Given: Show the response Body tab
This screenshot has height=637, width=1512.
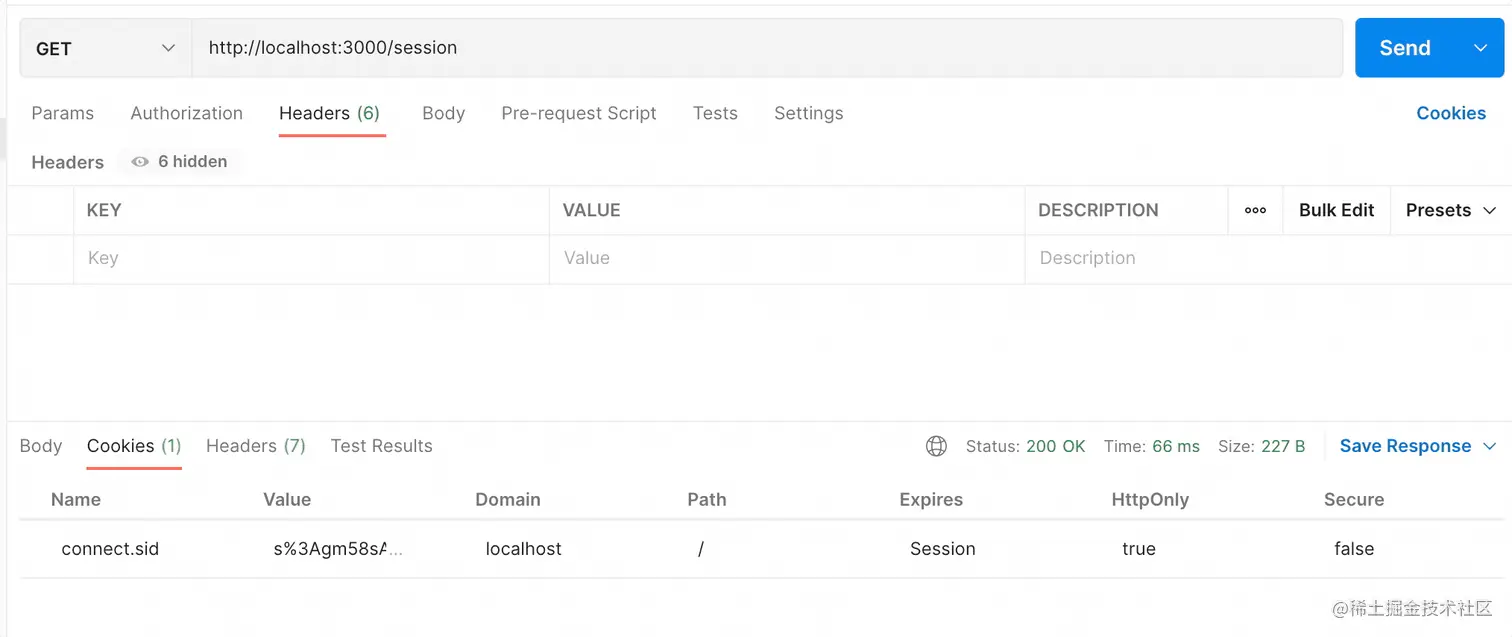Looking at the screenshot, I should tap(41, 446).
